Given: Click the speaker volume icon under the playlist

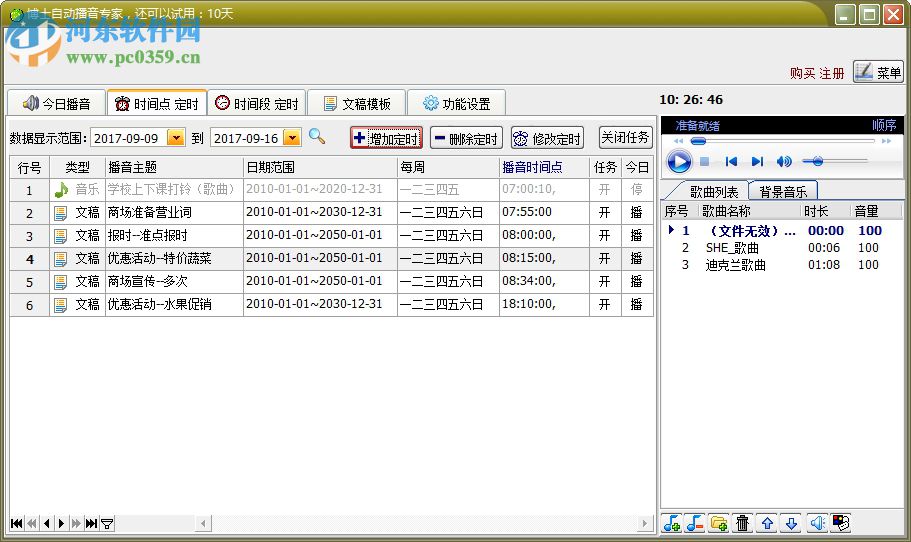Looking at the screenshot, I should click(817, 523).
